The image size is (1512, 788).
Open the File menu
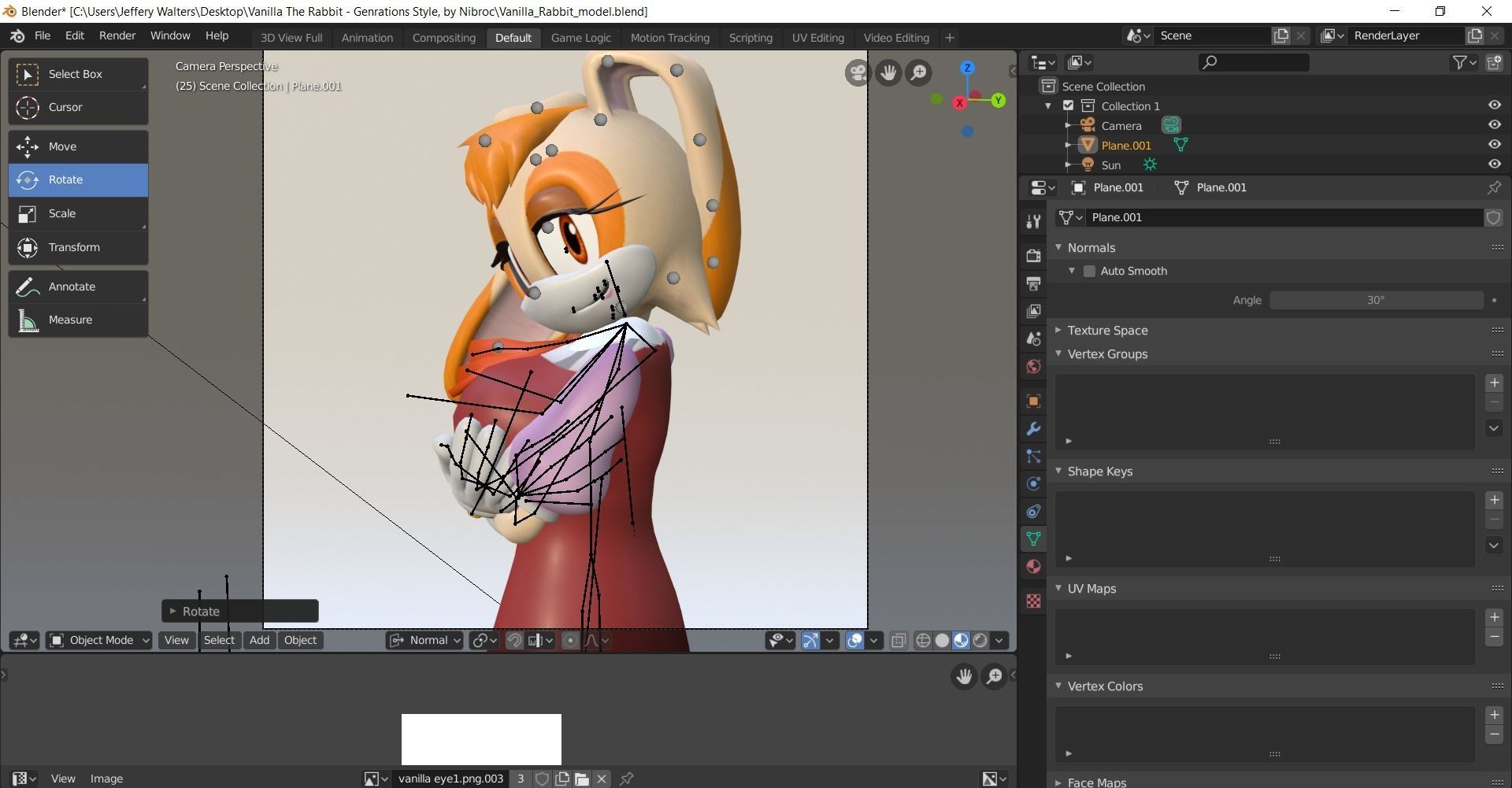point(43,36)
